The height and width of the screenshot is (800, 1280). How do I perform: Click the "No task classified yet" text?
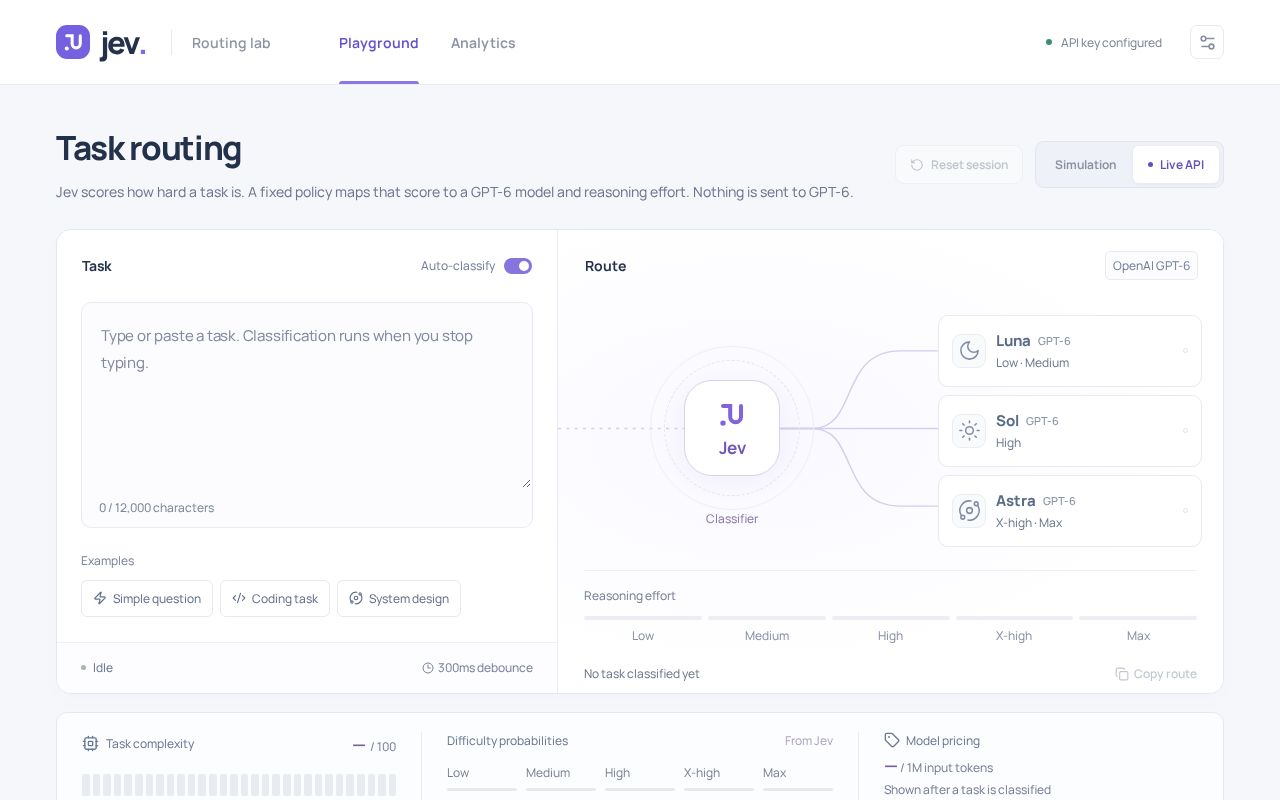click(642, 674)
